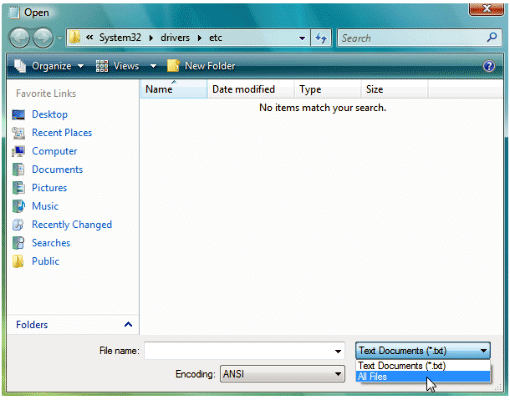
Task: Go to drivers in the breadcrumb
Action: 175,38
